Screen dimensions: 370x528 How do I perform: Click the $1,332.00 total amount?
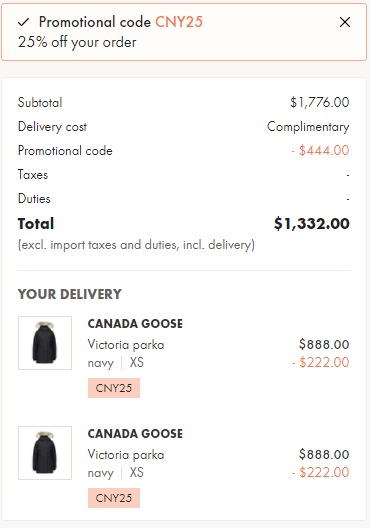(312, 224)
